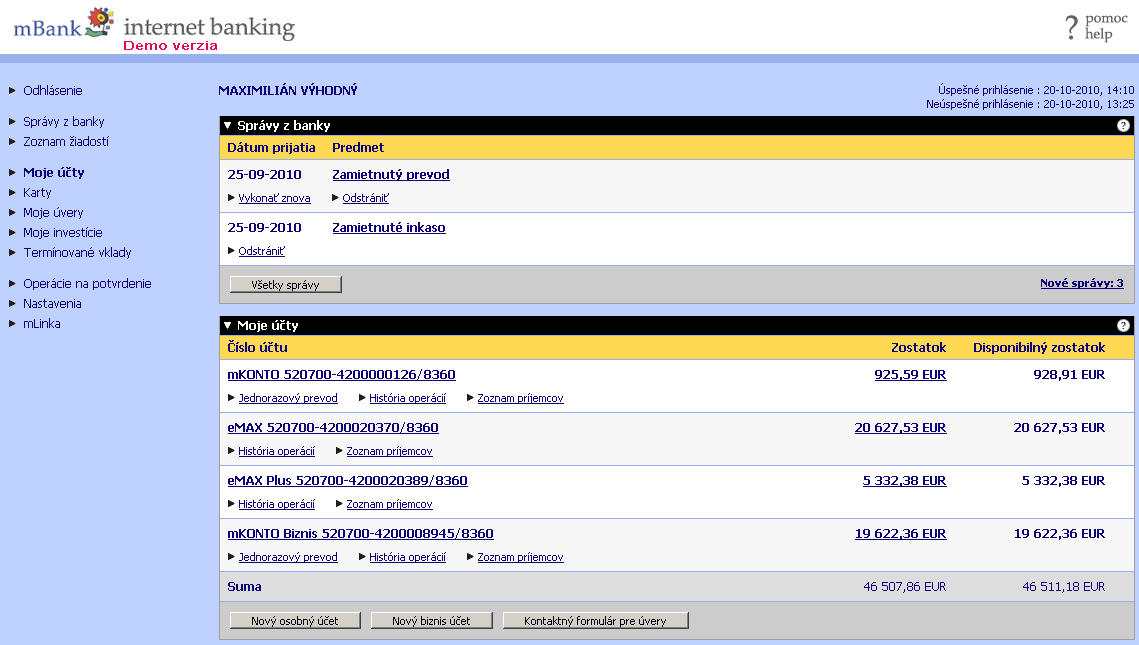Click the mBank logo
Viewport: 1139px width, 645px height.
click(x=64, y=23)
